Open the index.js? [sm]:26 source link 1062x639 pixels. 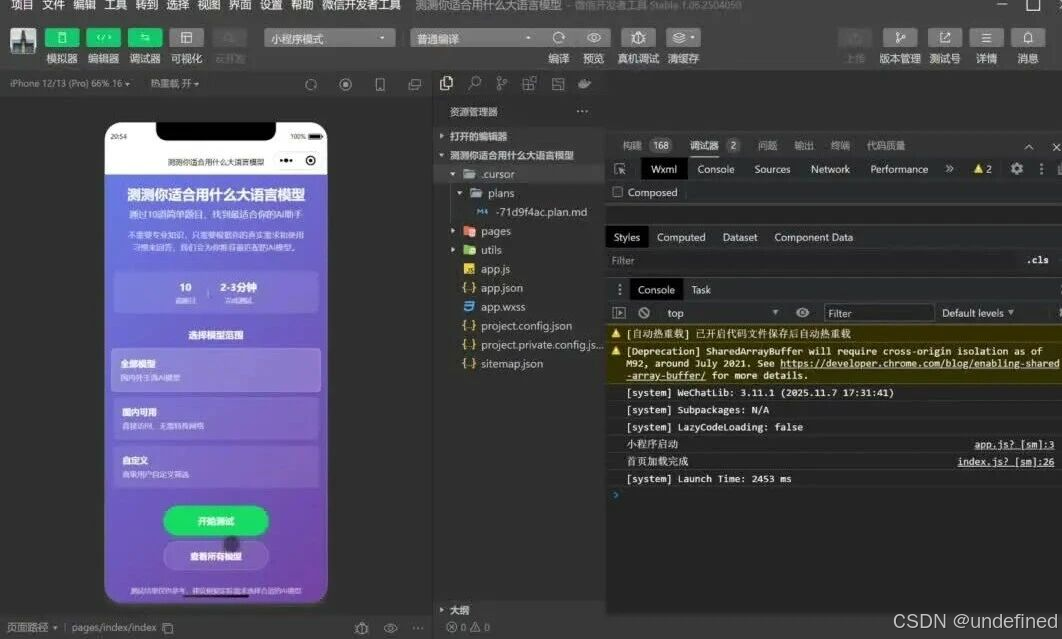1006,461
